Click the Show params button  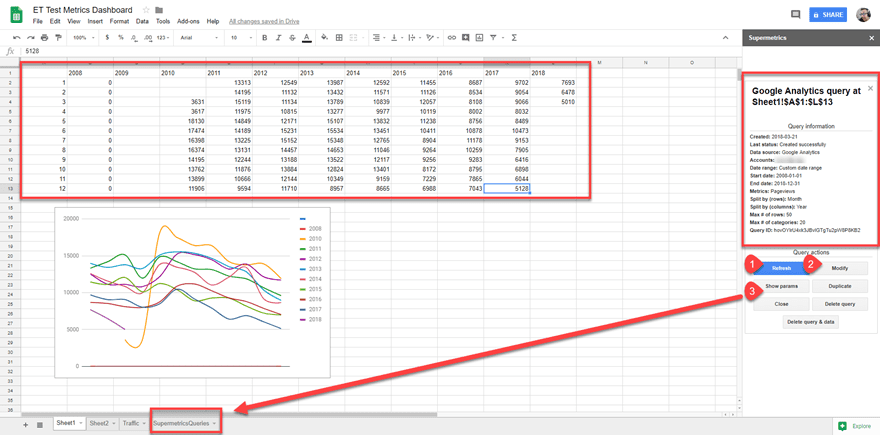pyautogui.click(x=781, y=286)
